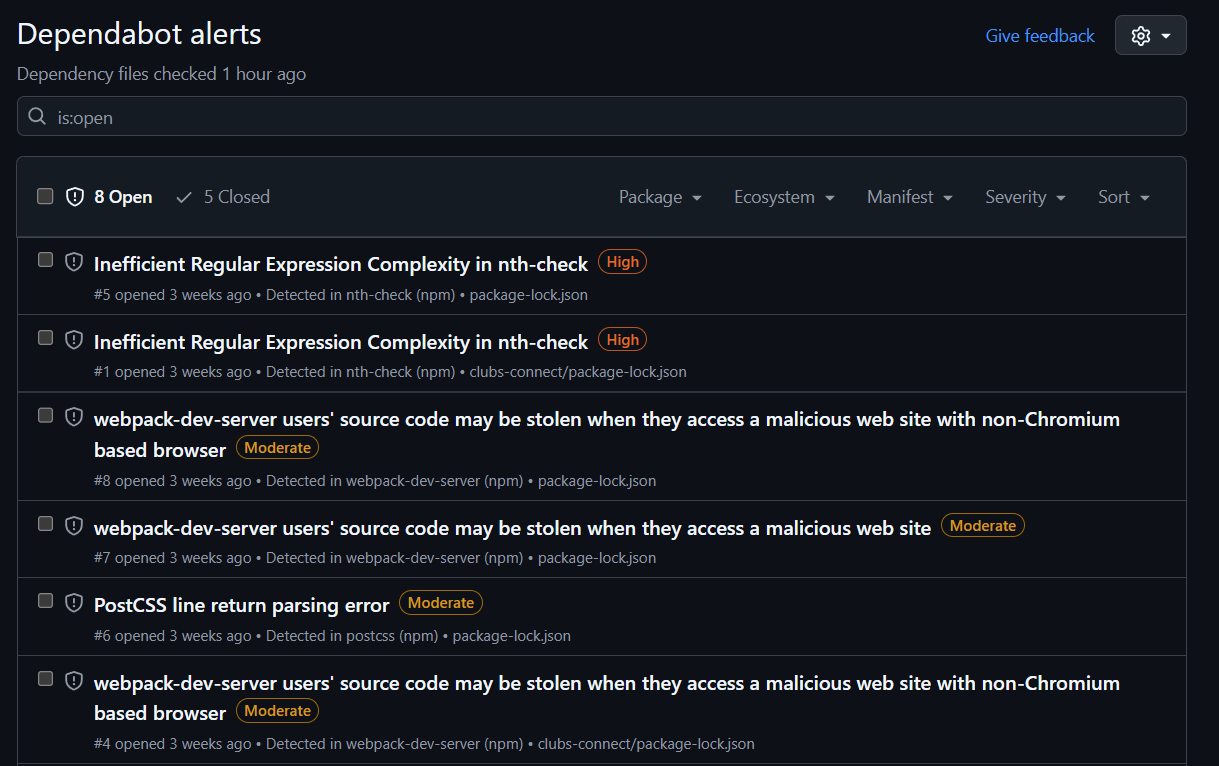Image resolution: width=1219 pixels, height=766 pixels.
Task: Open the settings gear dropdown
Action: coord(1150,35)
